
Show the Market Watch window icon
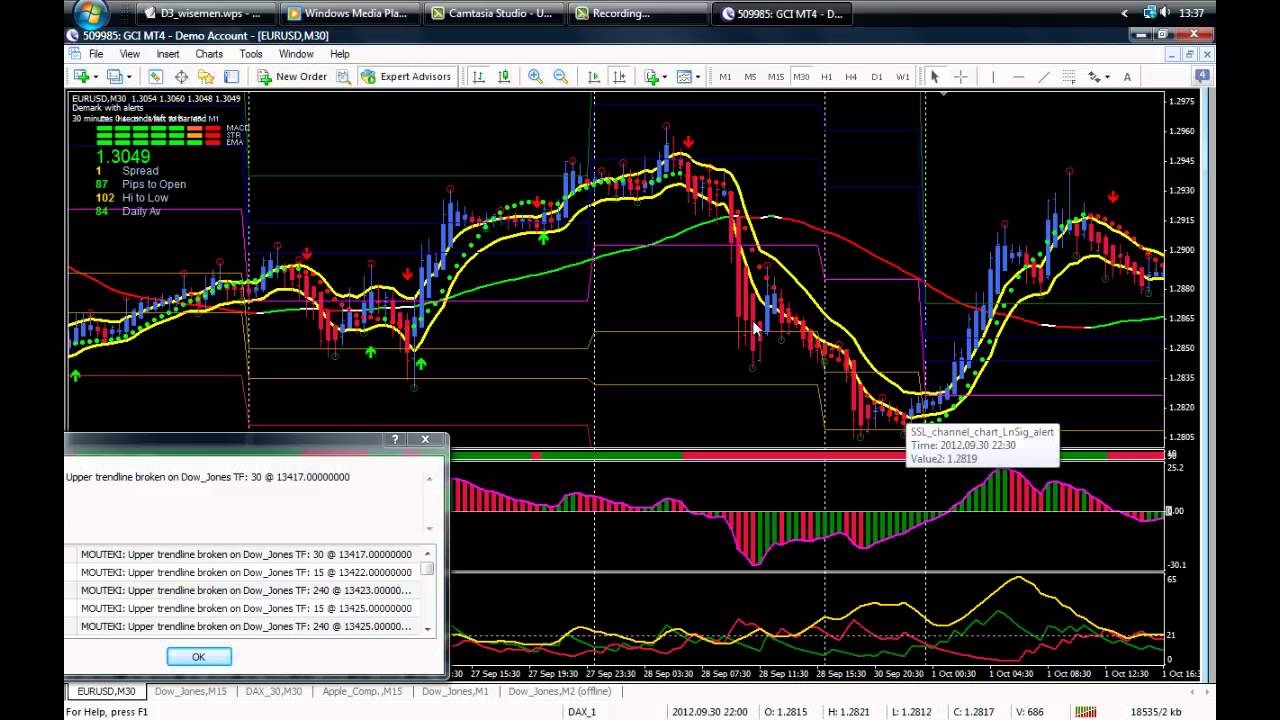coord(156,77)
